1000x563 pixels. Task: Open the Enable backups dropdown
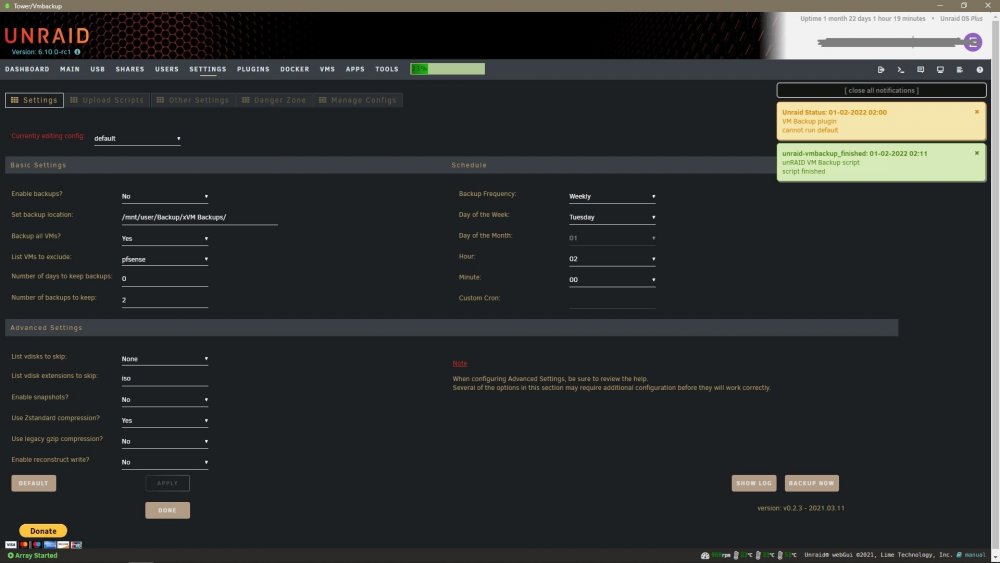(x=165, y=196)
